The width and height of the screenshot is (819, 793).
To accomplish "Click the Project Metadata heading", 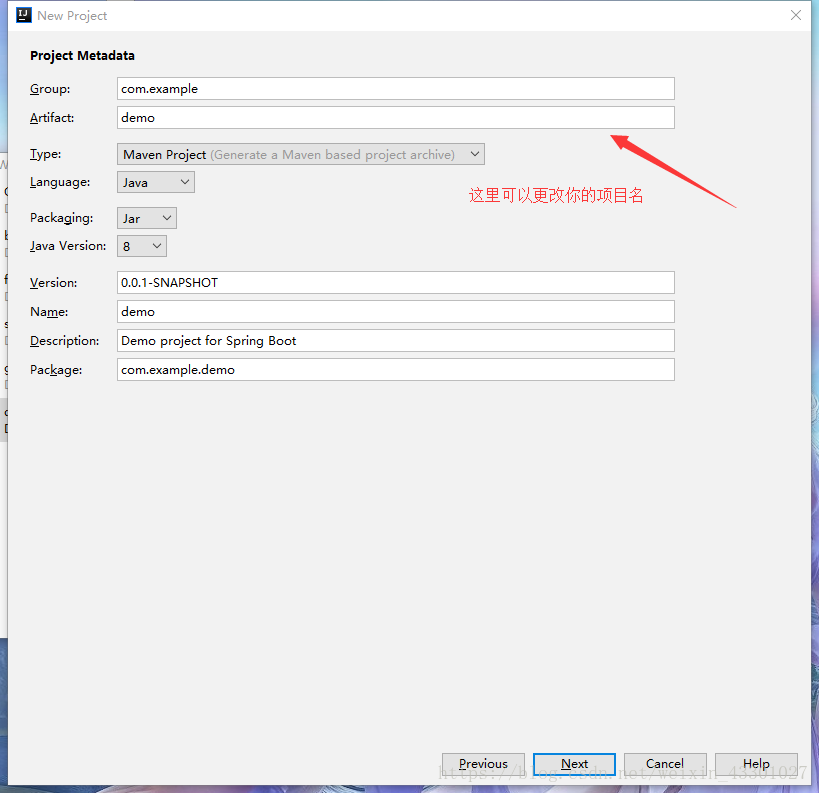I will coord(82,55).
